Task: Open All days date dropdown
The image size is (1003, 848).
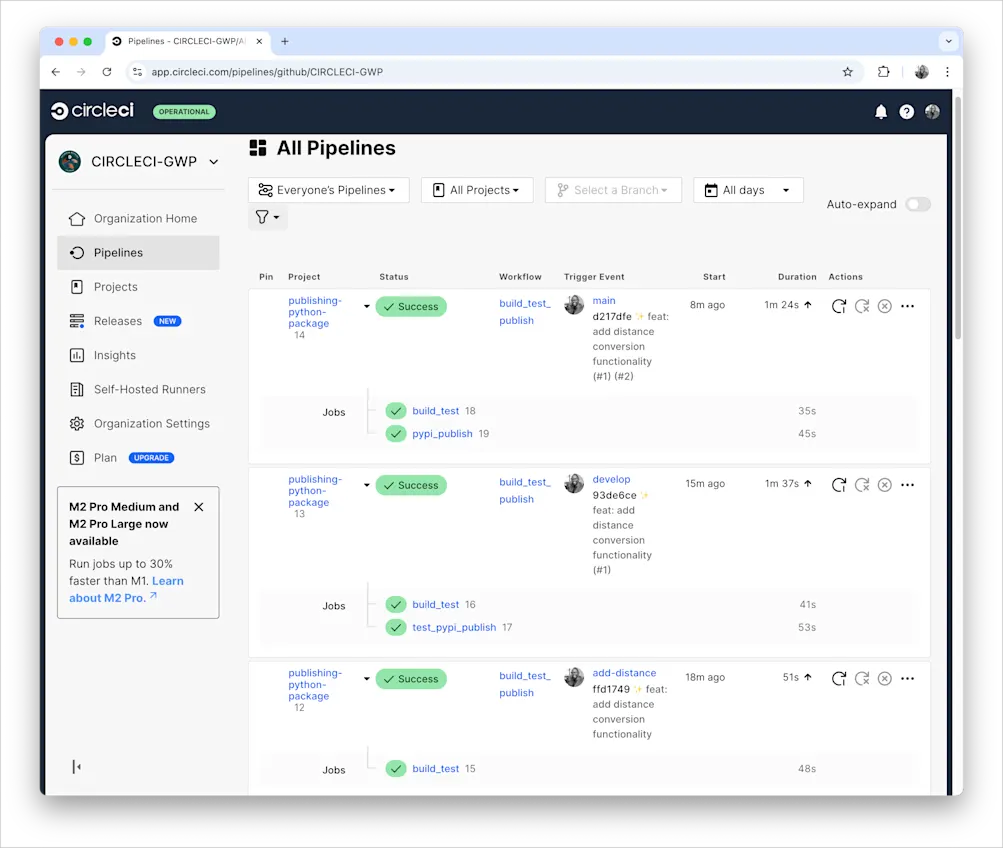Action: click(748, 190)
